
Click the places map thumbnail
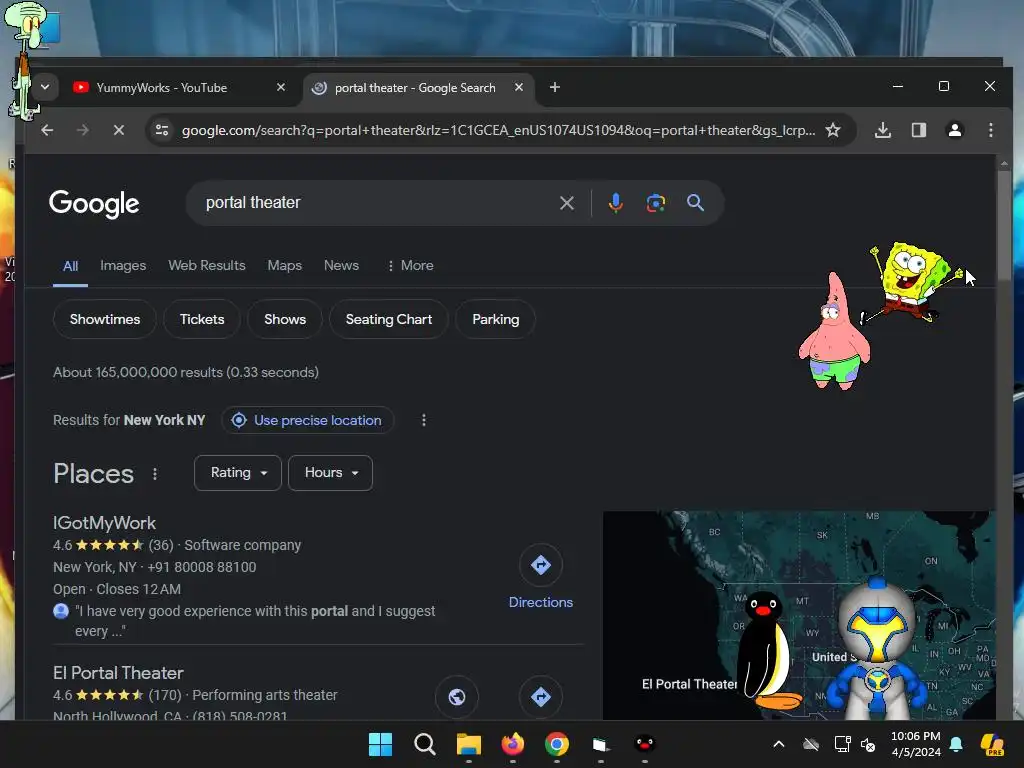tap(799, 615)
